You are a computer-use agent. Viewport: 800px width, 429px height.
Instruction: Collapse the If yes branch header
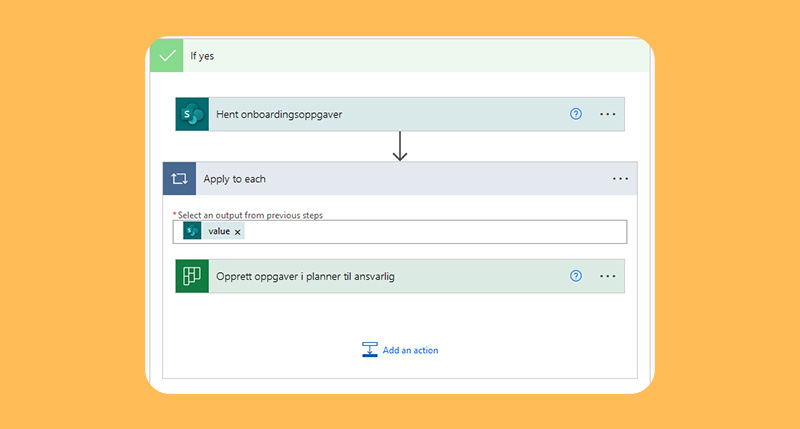click(400, 56)
